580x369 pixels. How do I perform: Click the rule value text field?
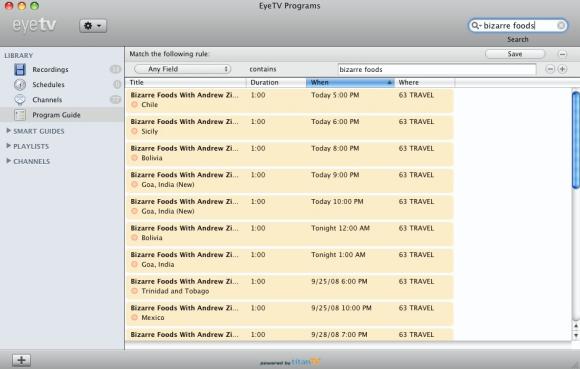click(437, 69)
